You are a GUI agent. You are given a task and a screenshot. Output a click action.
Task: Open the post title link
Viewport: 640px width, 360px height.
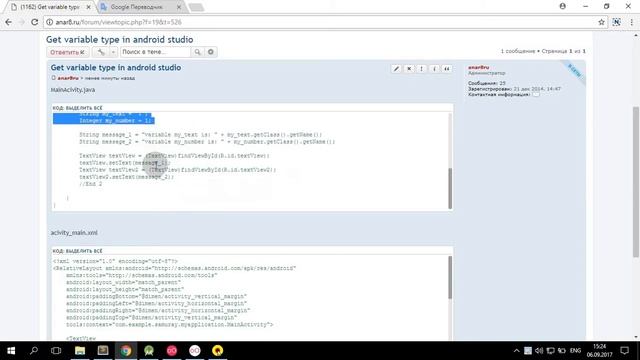pos(116,68)
